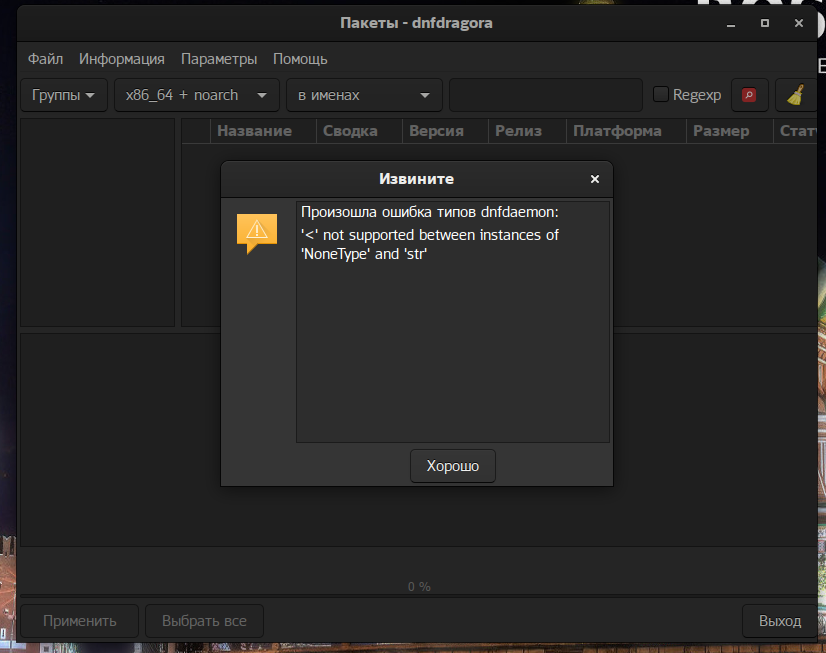Open the Помощь menu
This screenshot has height=653, width=826.
coord(300,59)
